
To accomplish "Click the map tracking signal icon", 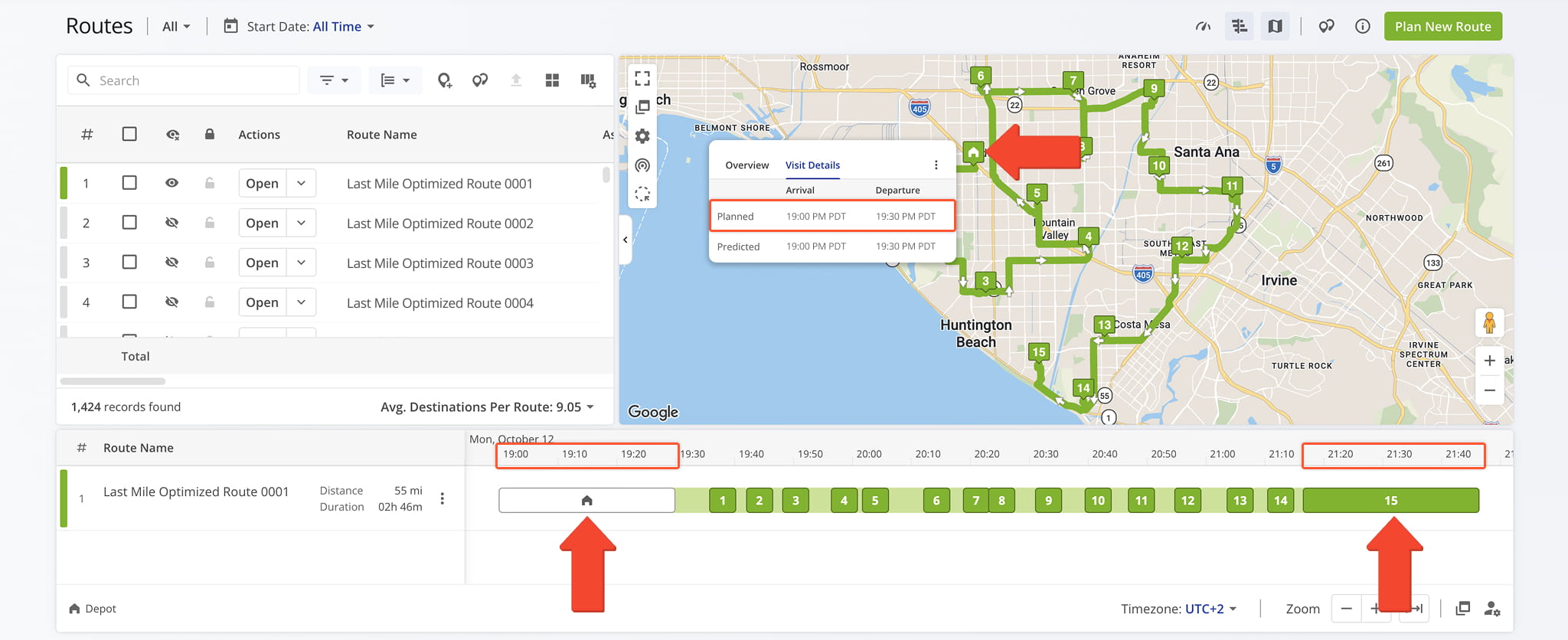I will 642,165.
